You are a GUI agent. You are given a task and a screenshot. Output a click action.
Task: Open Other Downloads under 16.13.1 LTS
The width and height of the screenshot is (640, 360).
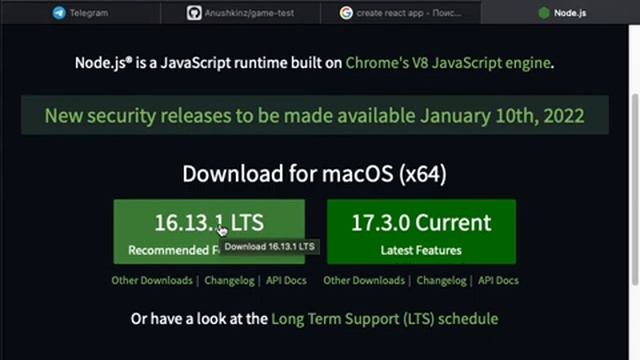[152, 280]
